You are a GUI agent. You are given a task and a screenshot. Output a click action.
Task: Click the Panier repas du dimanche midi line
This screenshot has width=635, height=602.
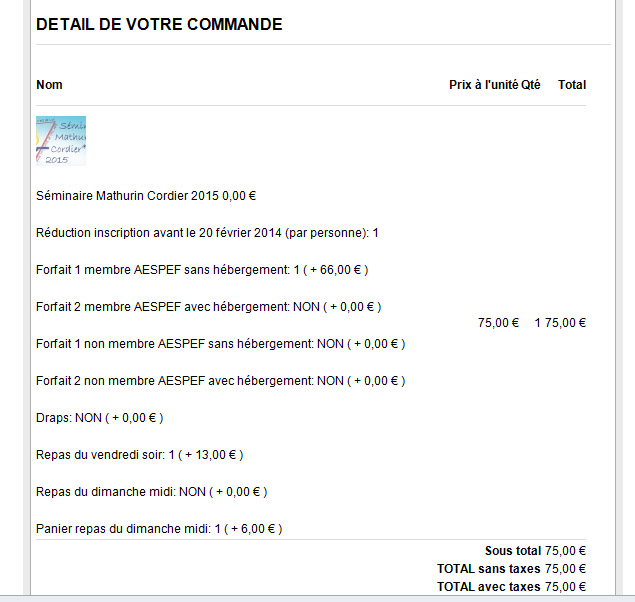(x=159, y=529)
